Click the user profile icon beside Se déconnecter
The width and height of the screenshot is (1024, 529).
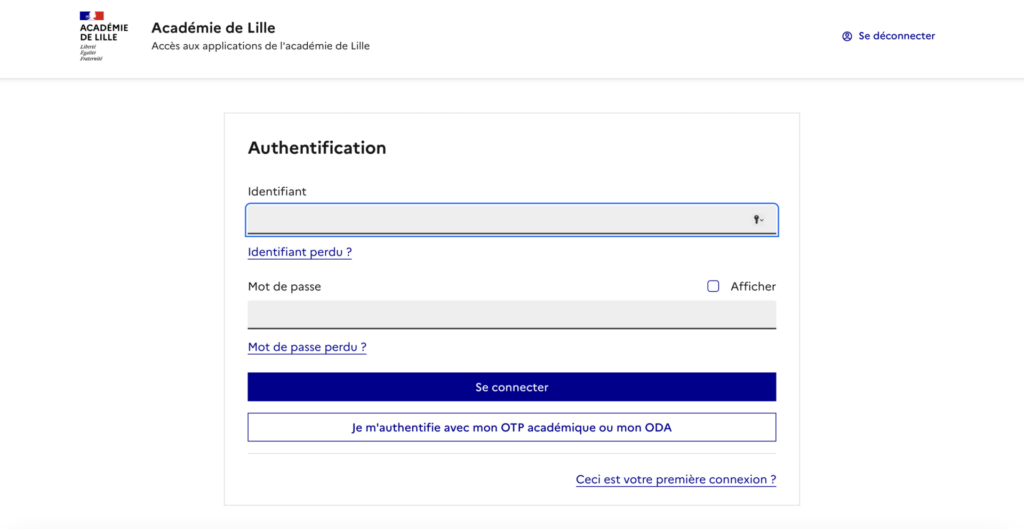(x=847, y=36)
